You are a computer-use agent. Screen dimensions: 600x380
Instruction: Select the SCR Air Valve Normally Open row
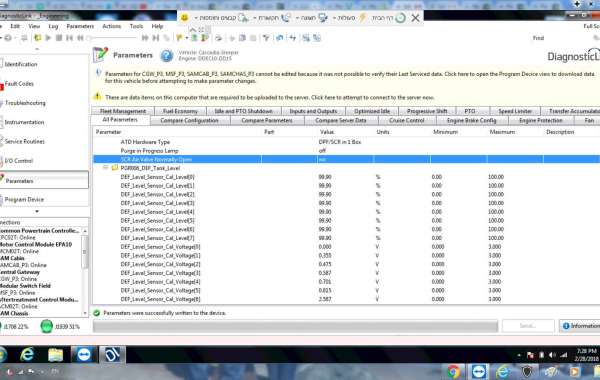346,159
